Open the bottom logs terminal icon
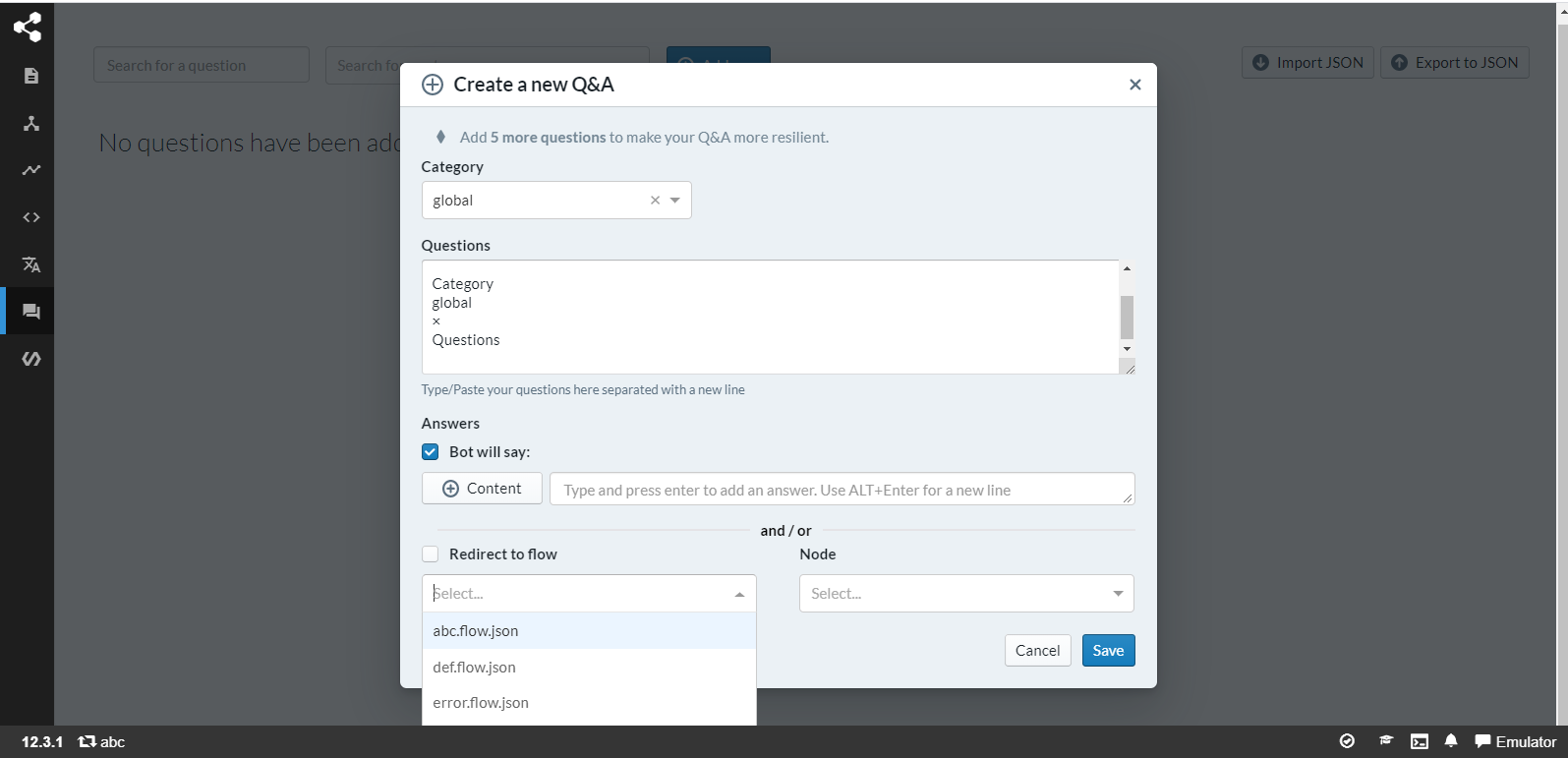The image size is (1568, 758). [1419, 741]
